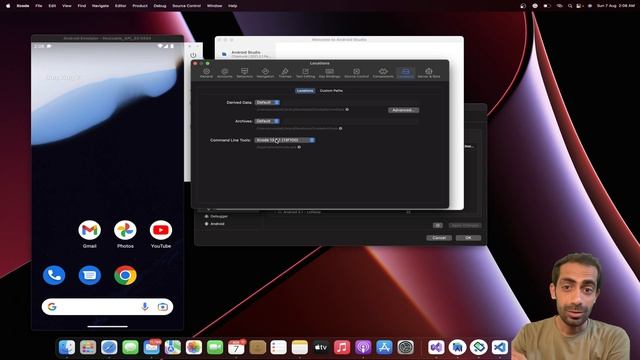
Task: Open the Source Control menu
Action: click(187, 6)
